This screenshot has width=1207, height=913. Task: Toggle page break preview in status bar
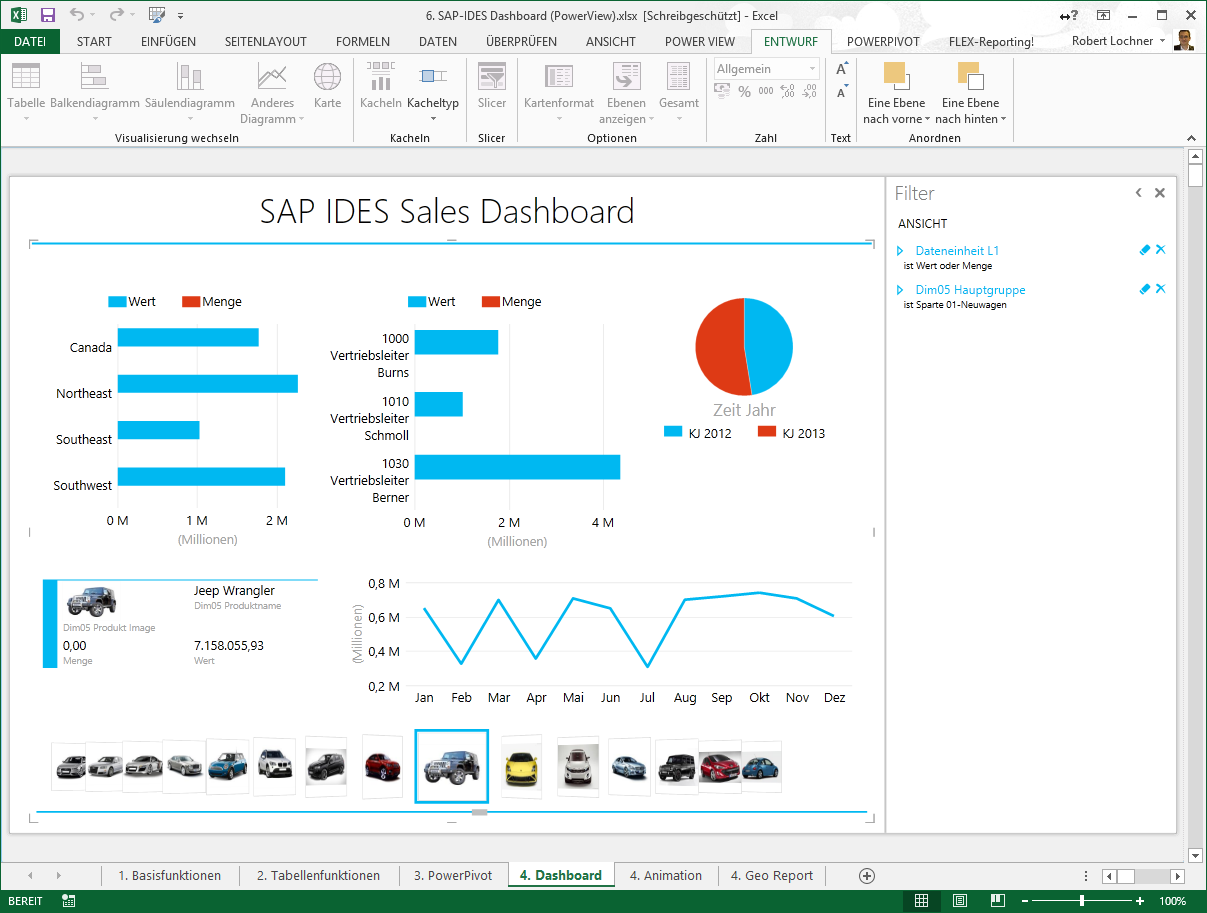996,901
